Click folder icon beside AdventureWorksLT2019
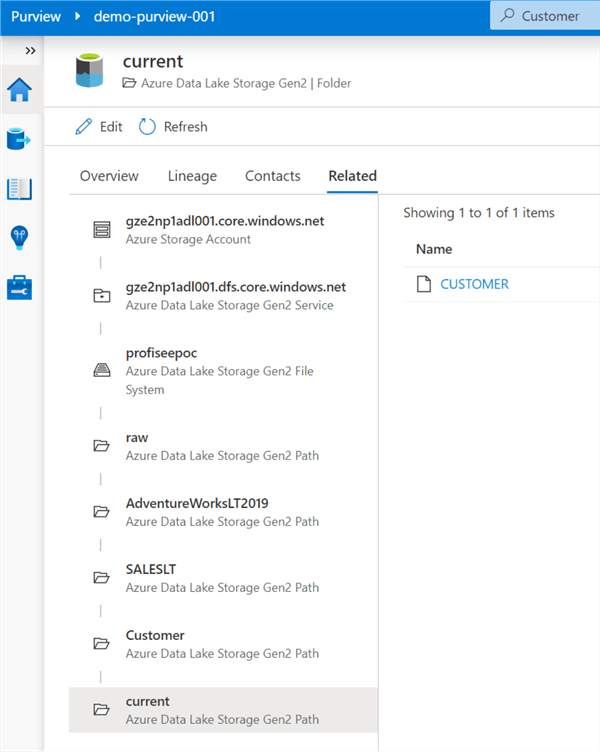The width and height of the screenshot is (600, 752). point(101,512)
